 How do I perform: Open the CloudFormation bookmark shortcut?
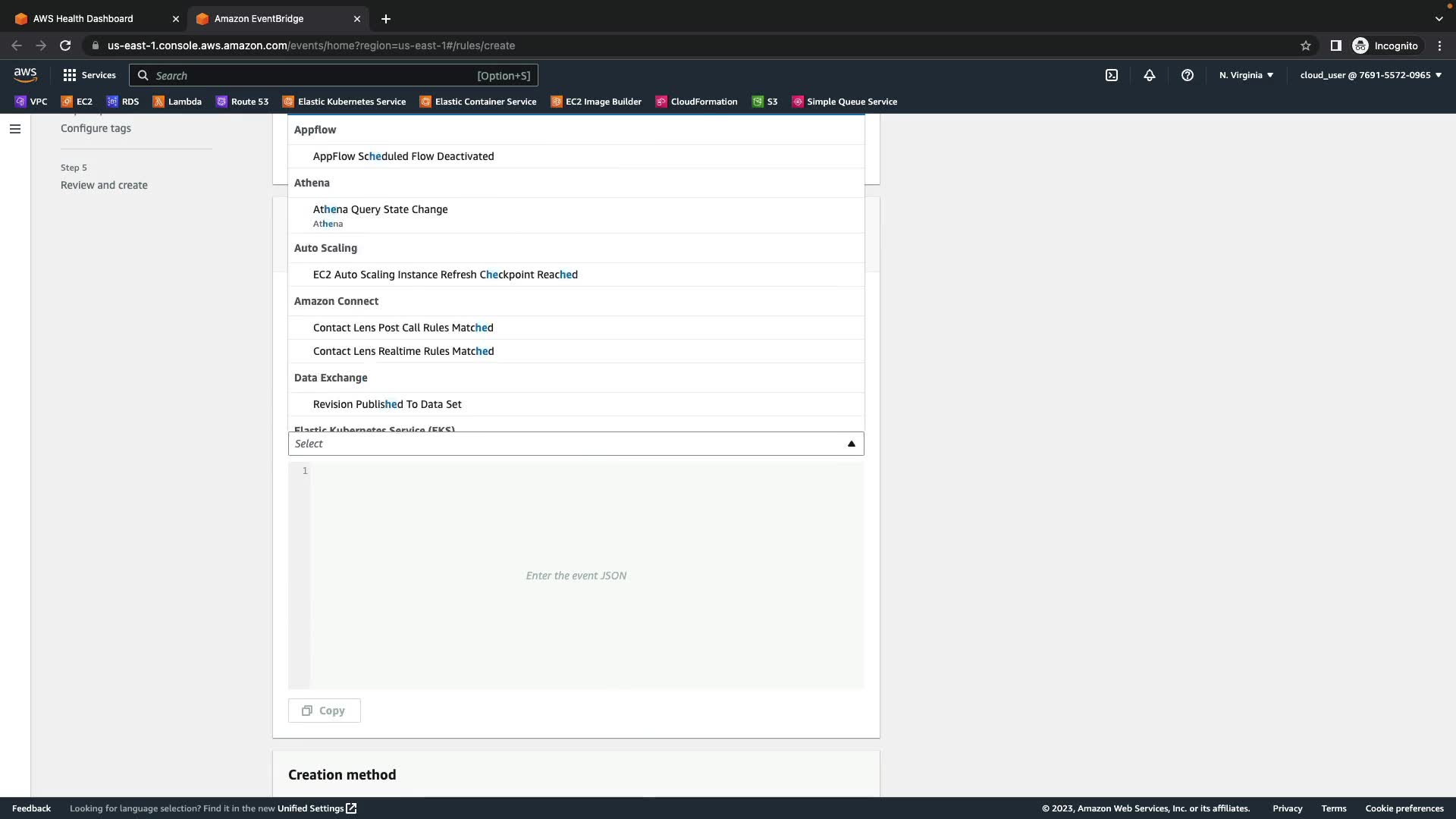point(696,102)
